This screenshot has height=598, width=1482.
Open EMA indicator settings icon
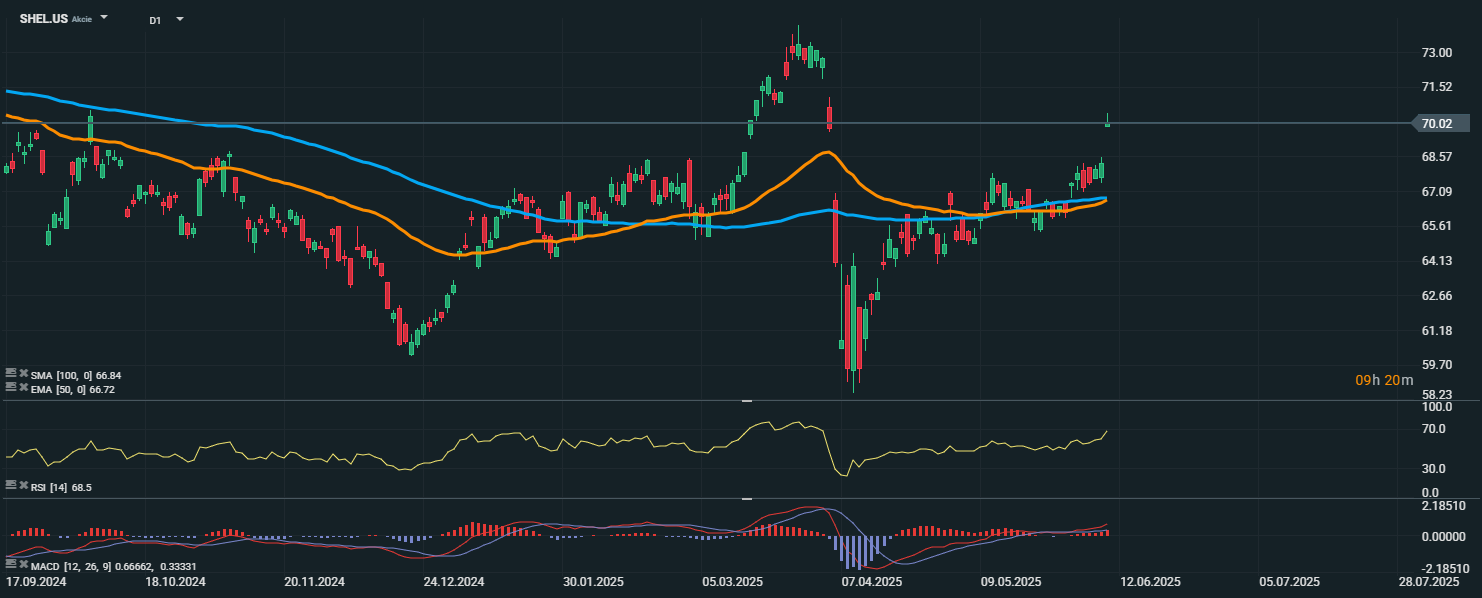pos(11,388)
